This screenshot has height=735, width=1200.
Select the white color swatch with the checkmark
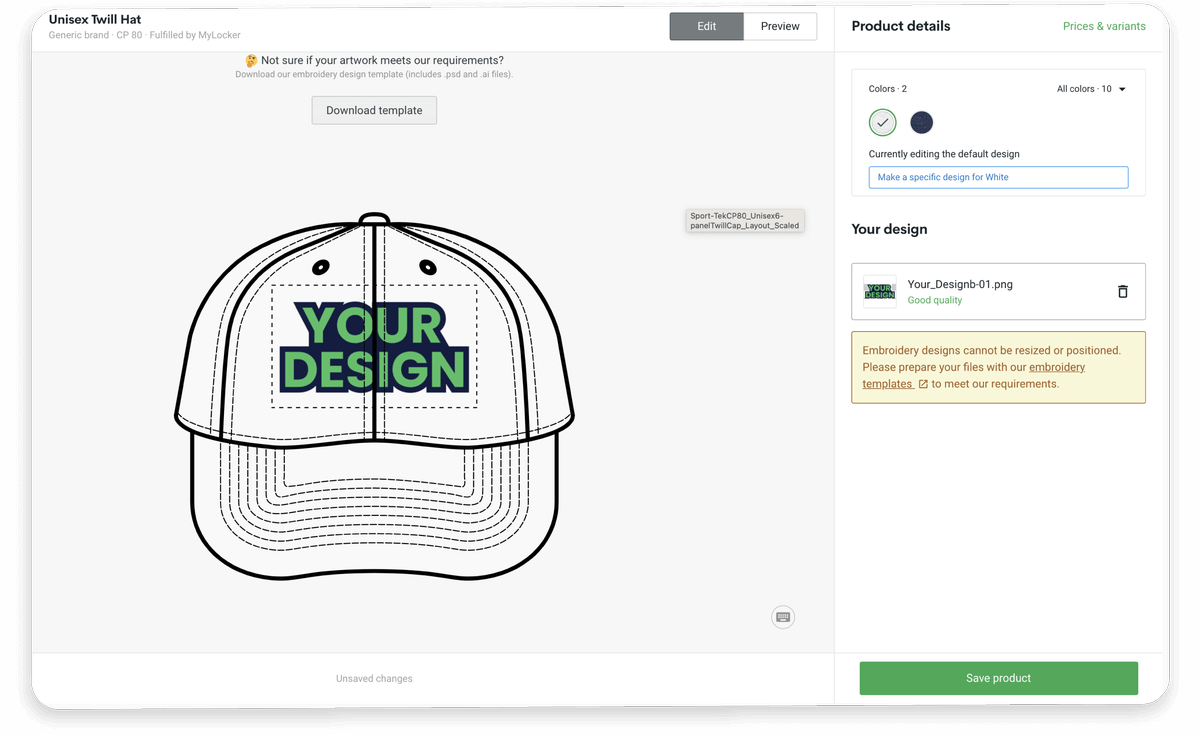coord(882,122)
